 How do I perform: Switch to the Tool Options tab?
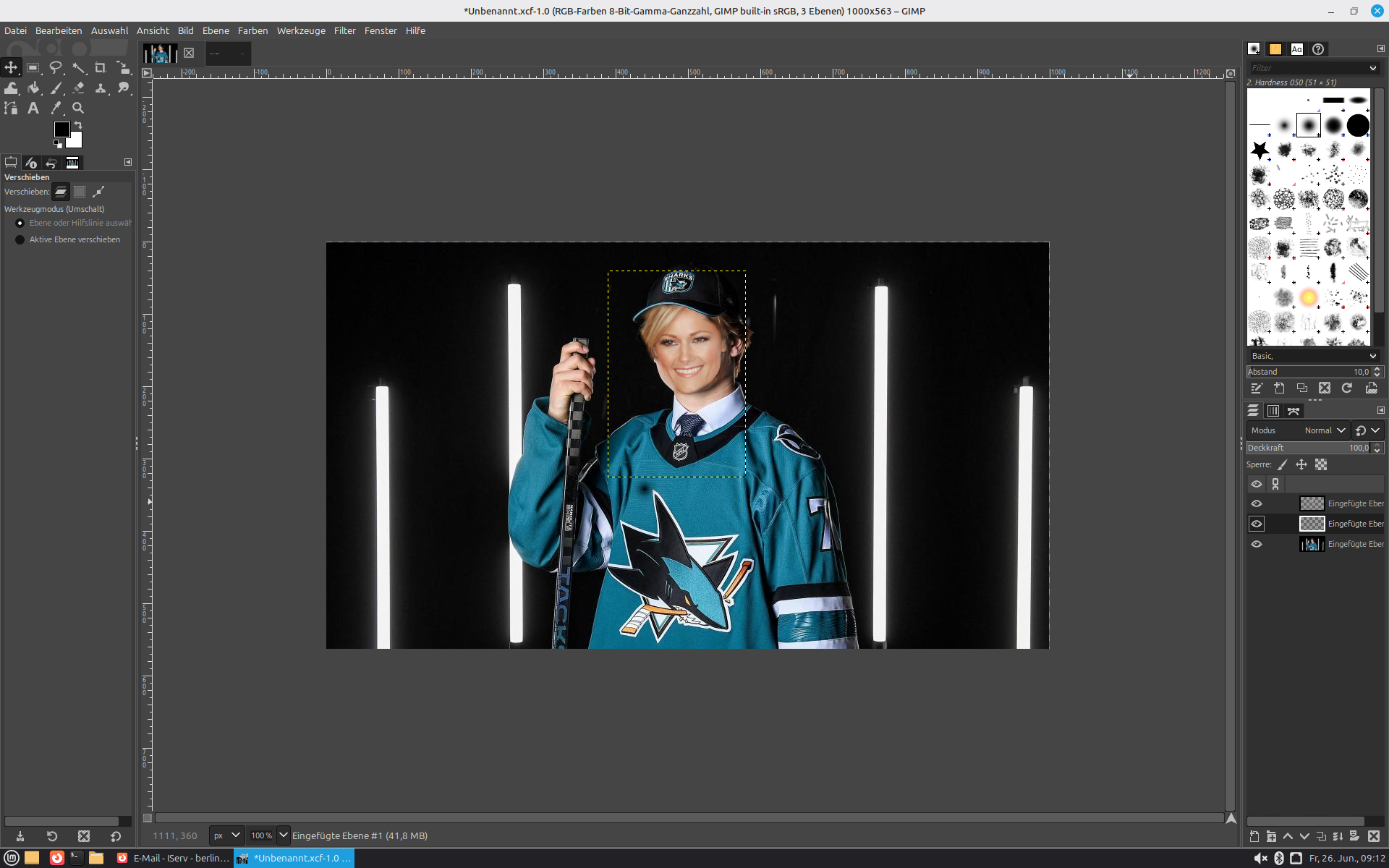(11, 163)
